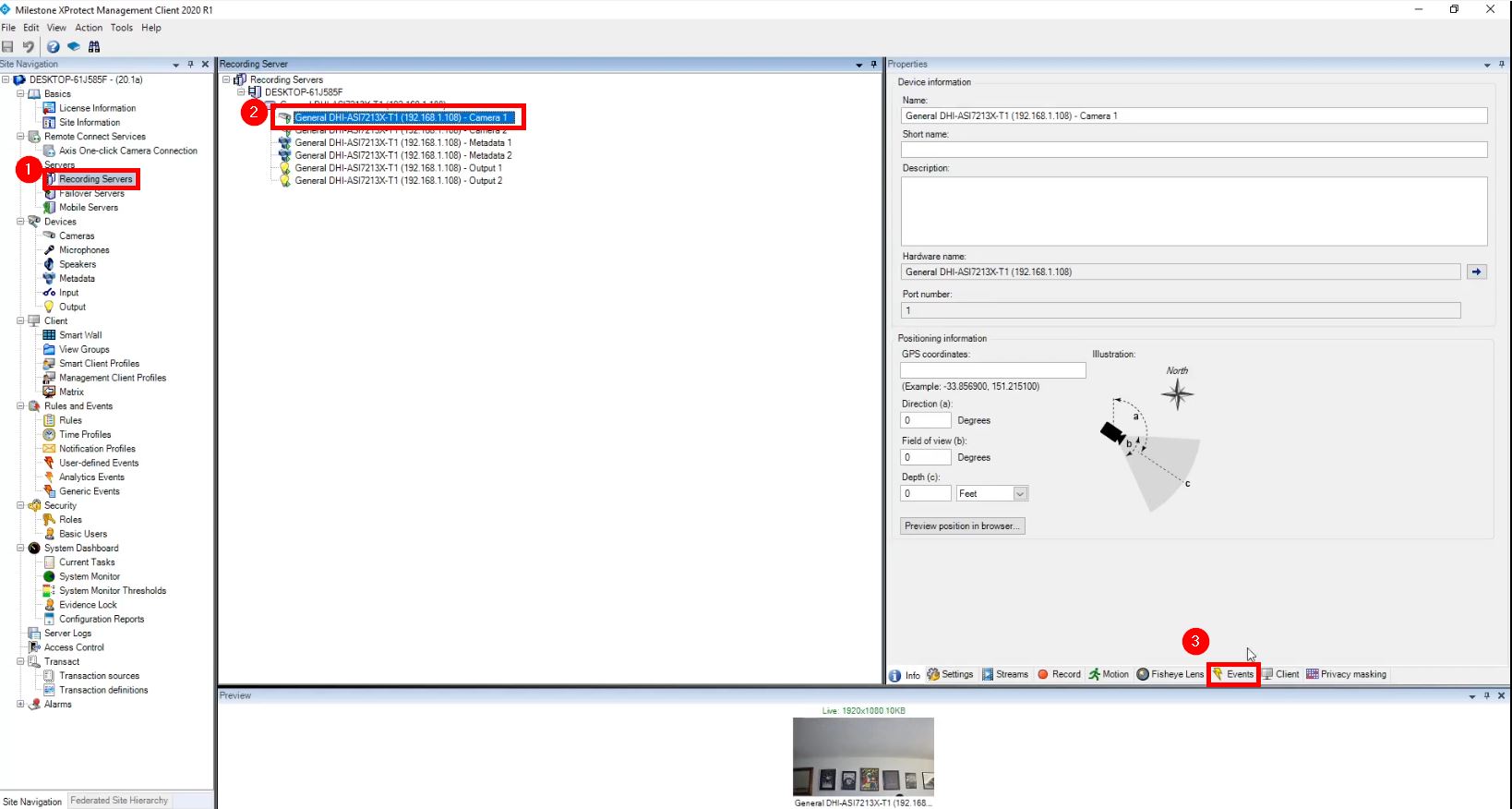This screenshot has height=809, width=1512.
Task: Click the Short name input field
Action: pos(1194,150)
